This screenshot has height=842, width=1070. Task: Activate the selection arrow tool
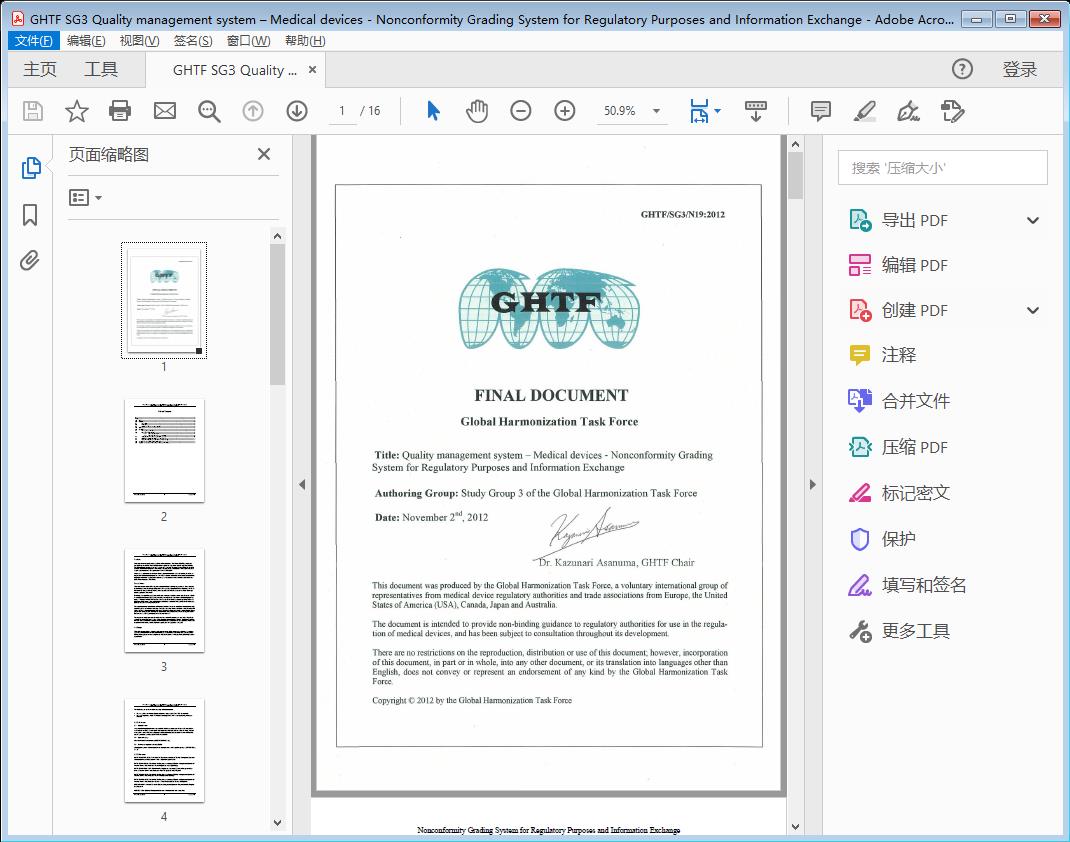[x=433, y=111]
